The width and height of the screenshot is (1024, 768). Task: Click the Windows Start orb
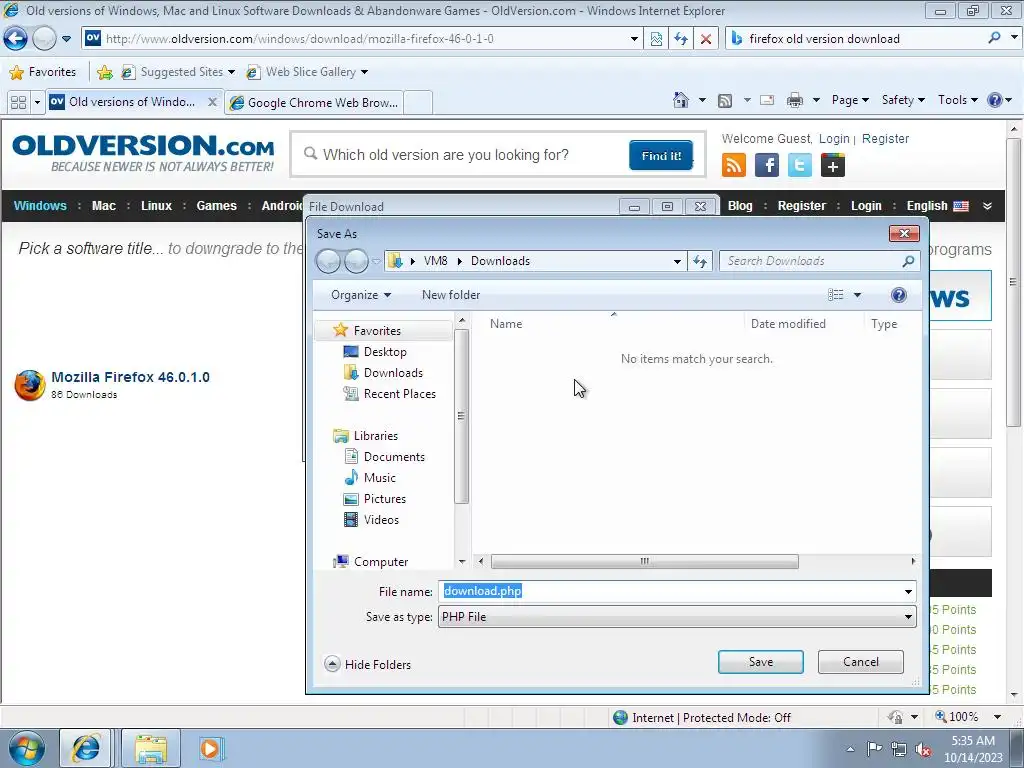click(x=27, y=748)
